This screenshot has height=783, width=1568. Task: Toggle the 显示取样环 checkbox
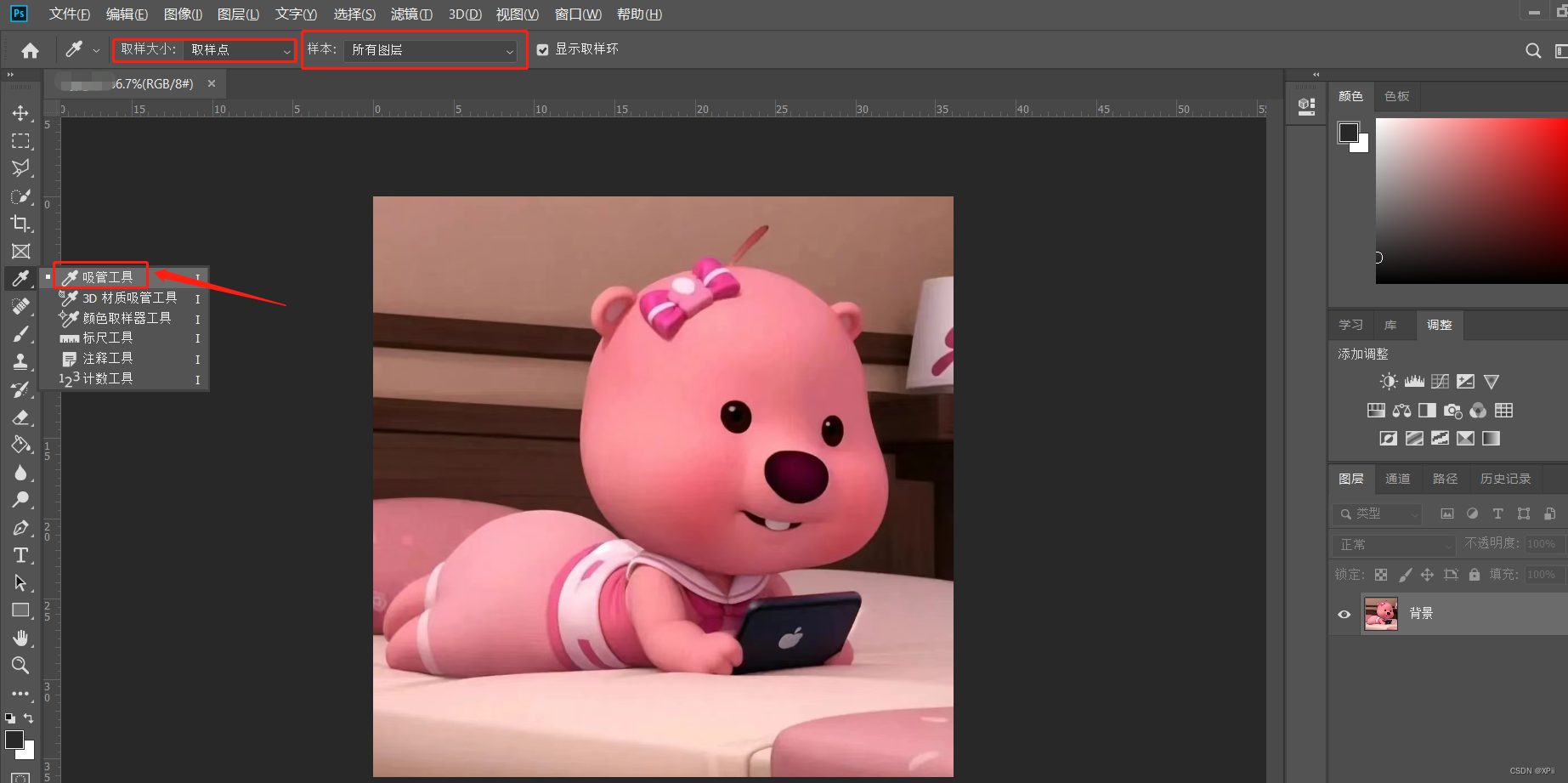click(x=542, y=50)
